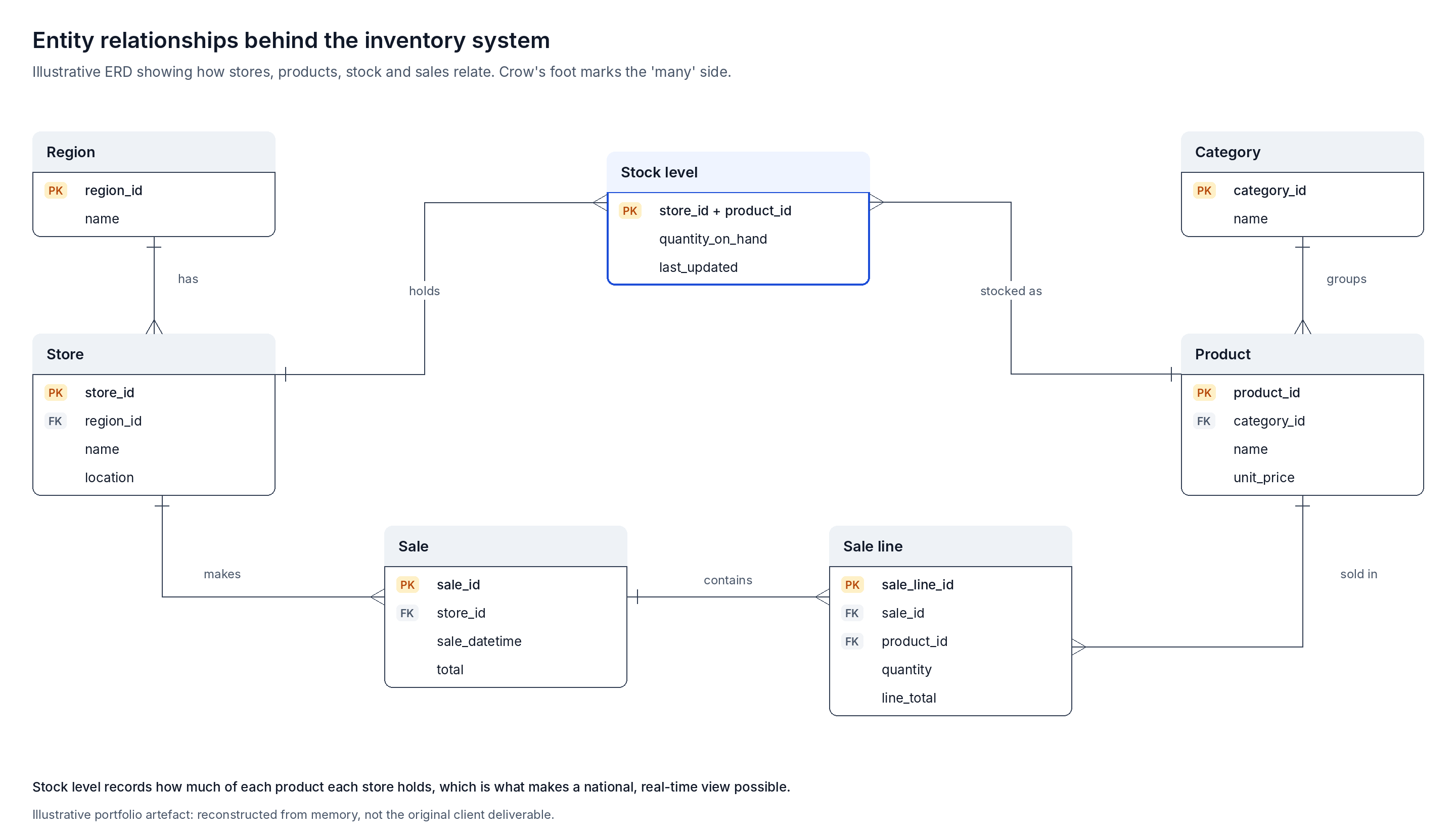Click the 'contains' relationship label
The height and width of the screenshot is (833, 1456).
click(x=727, y=580)
